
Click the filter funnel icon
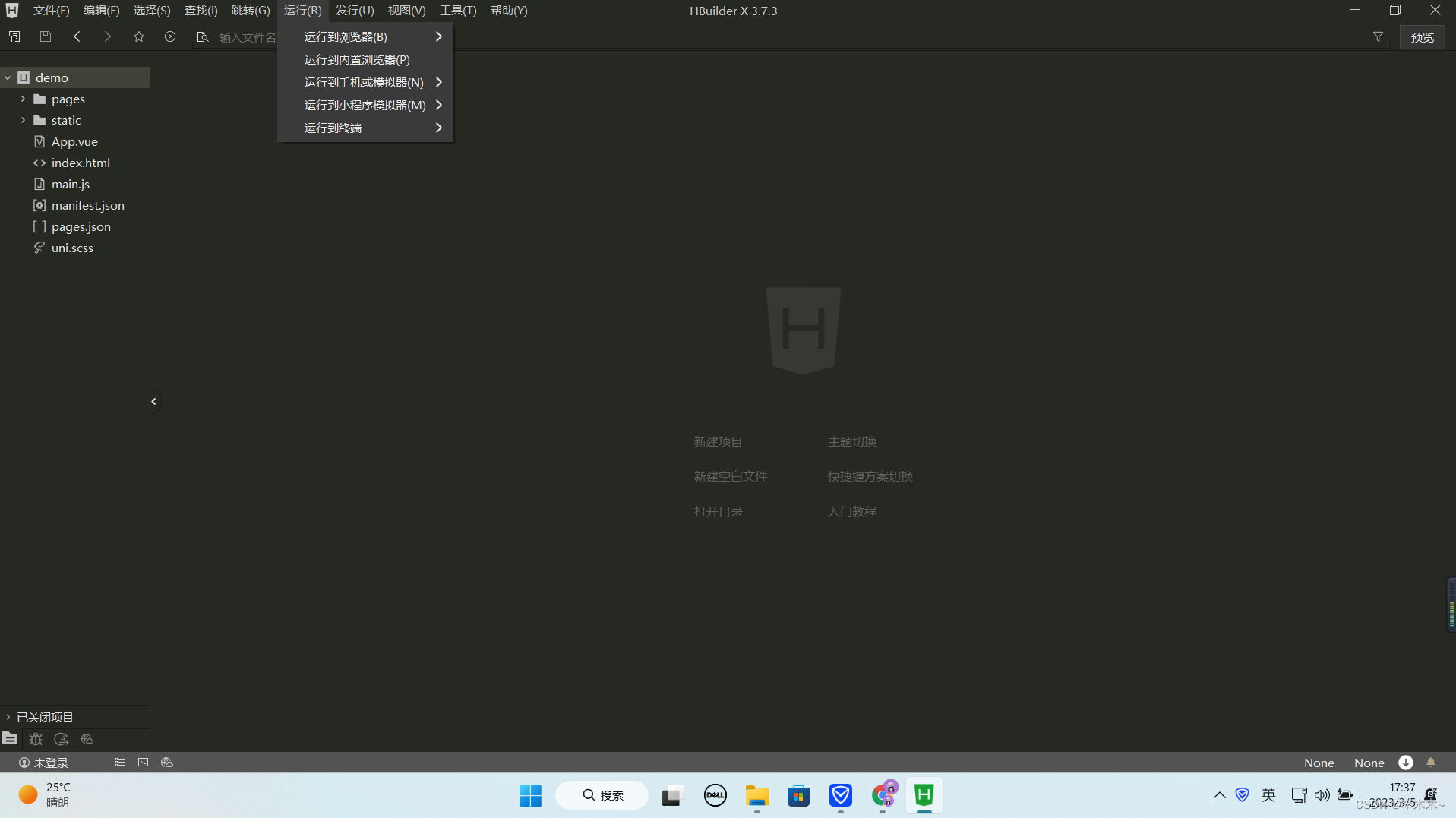(1378, 37)
